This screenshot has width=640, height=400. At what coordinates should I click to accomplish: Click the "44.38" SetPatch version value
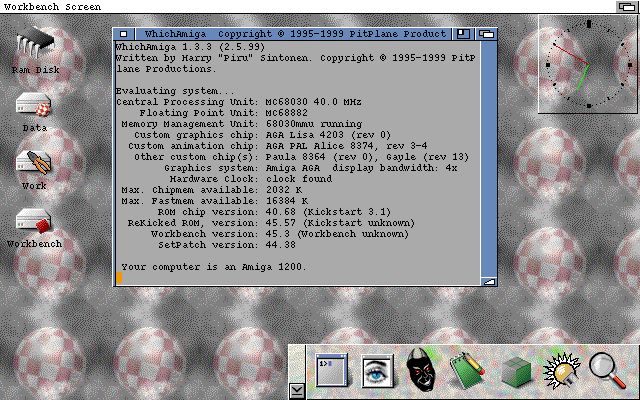[x=281, y=245]
